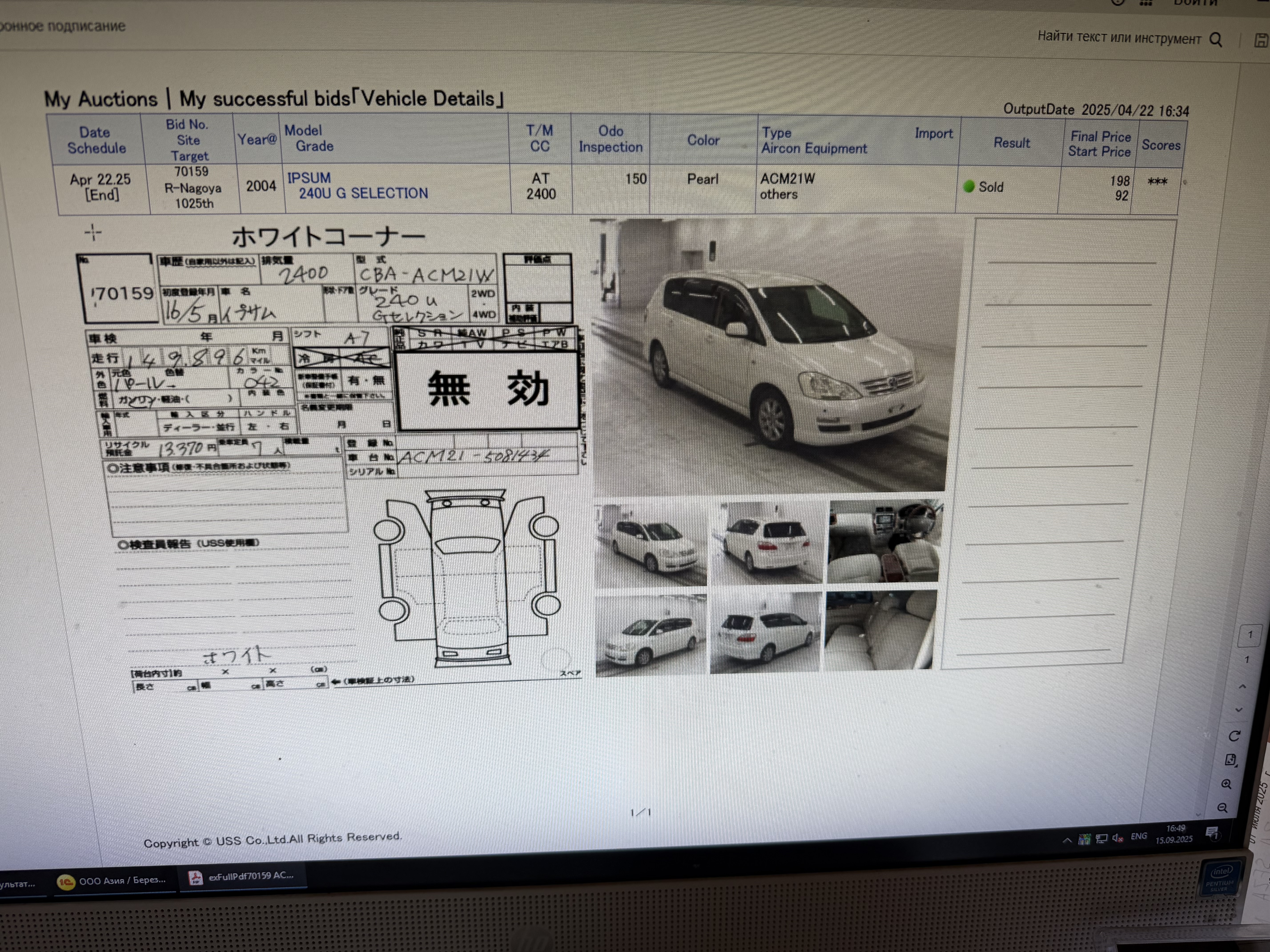Open the Windows notification center icon

[1213, 833]
